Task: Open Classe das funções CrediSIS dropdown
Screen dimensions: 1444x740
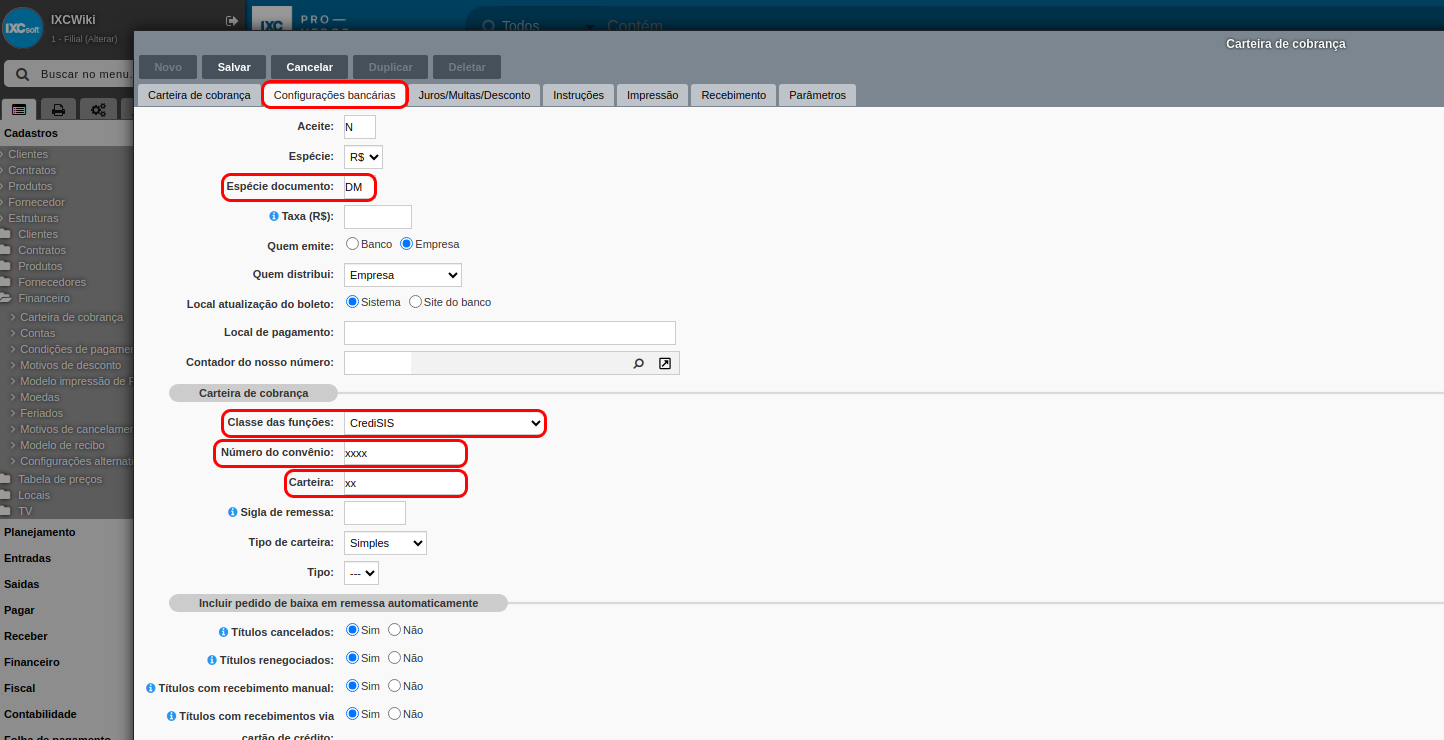Action: tap(444, 423)
